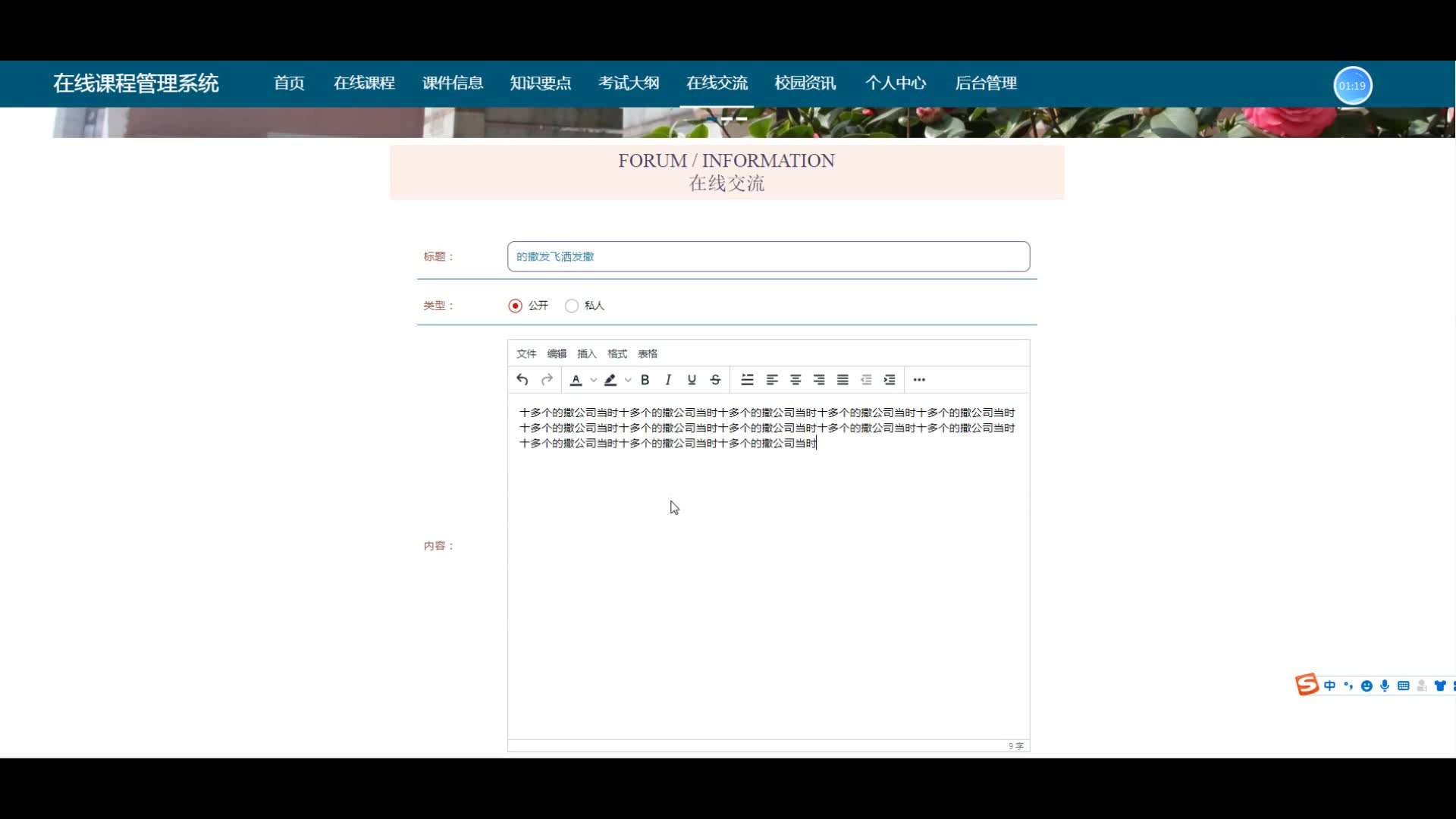Viewport: 1456px width, 819px height.
Task: Select the 私人 radio option
Action: [x=572, y=306]
